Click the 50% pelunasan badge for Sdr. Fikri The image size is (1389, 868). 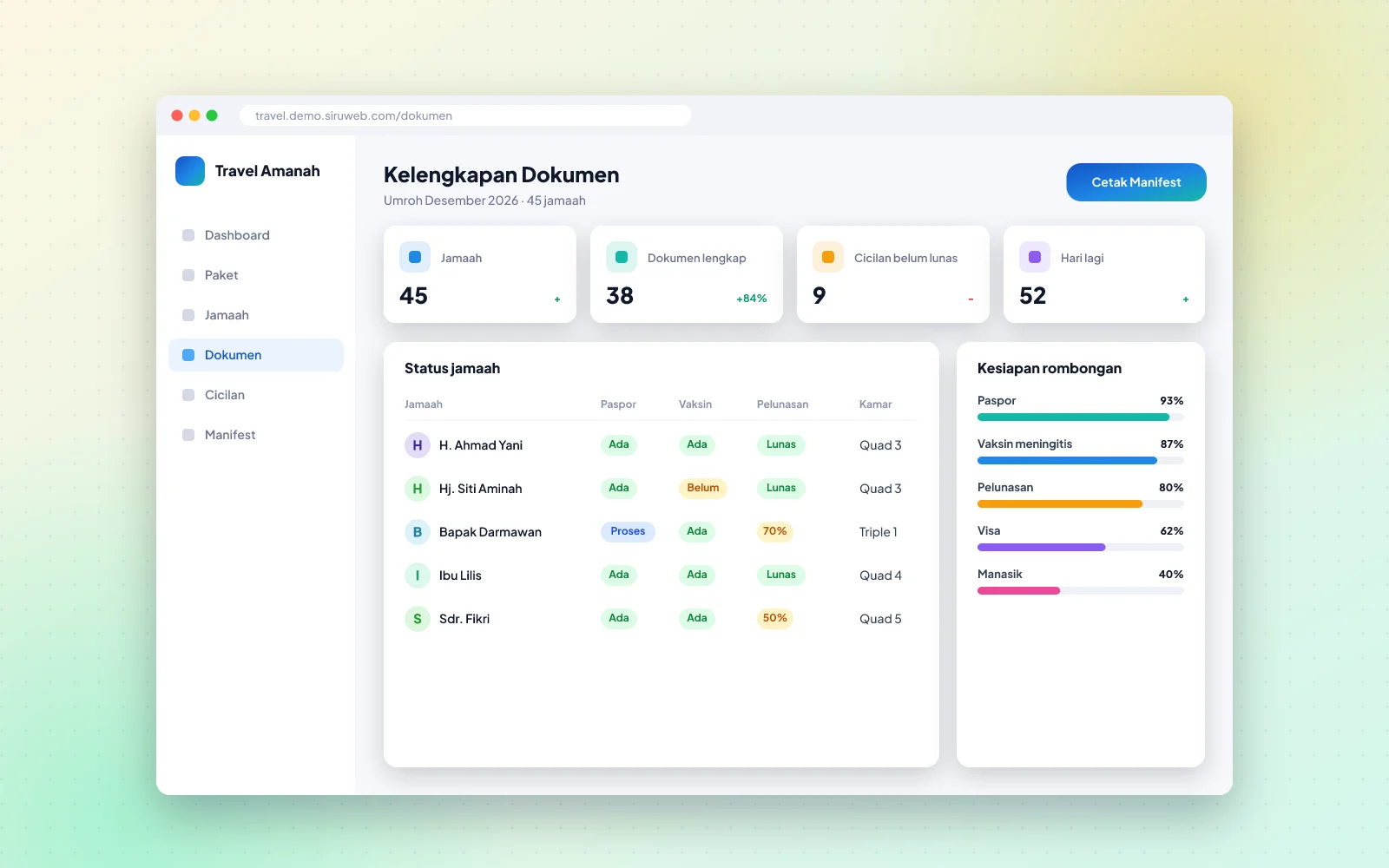(774, 618)
